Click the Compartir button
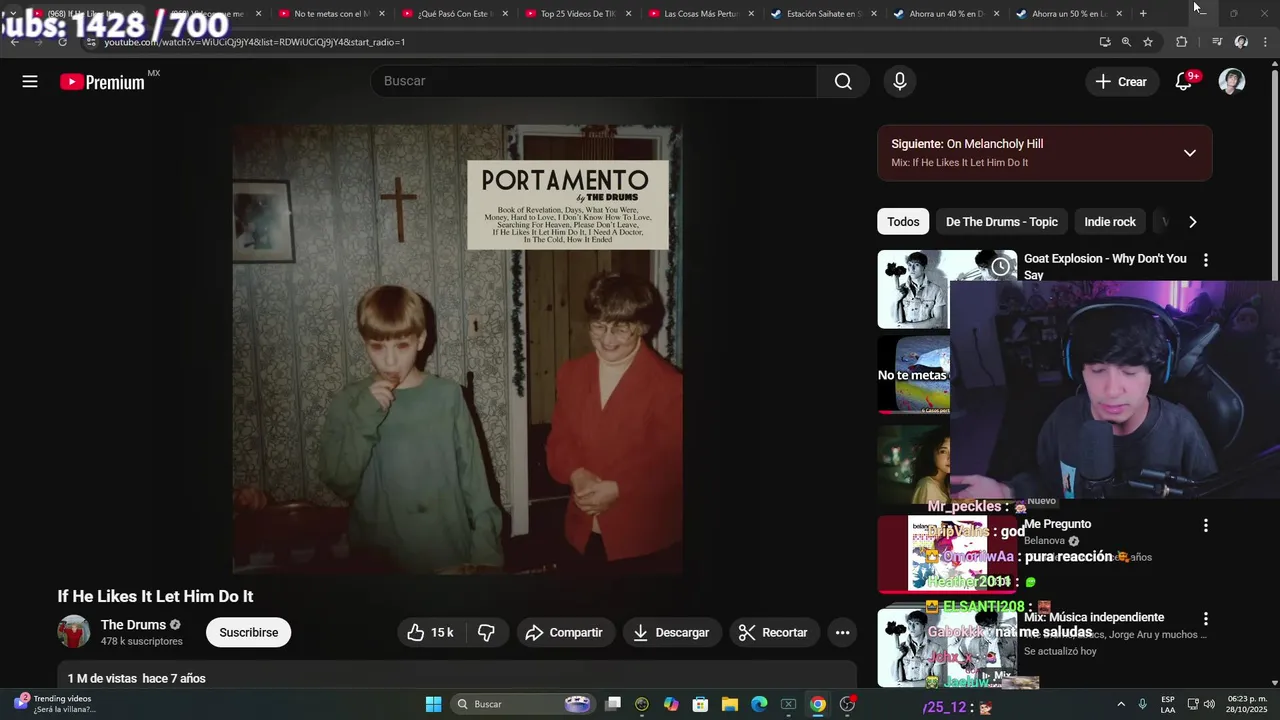This screenshot has width=1280, height=720. 564,632
